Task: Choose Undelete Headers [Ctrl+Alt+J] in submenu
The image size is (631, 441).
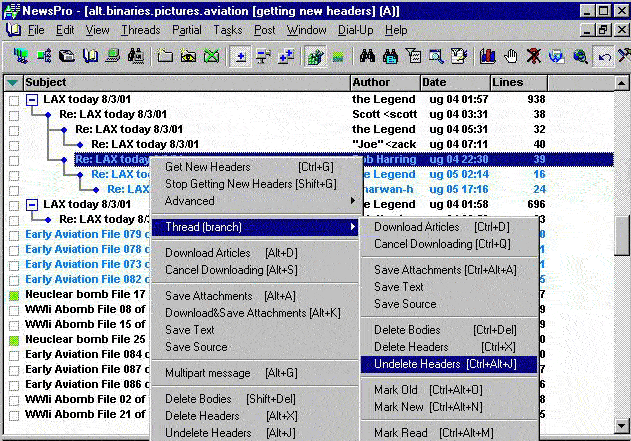Action: point(440,364)
